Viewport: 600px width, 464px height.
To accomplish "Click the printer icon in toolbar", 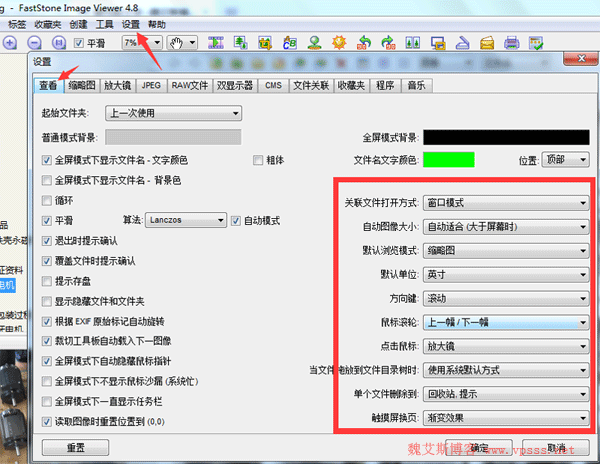I will (x=511, y=43).
